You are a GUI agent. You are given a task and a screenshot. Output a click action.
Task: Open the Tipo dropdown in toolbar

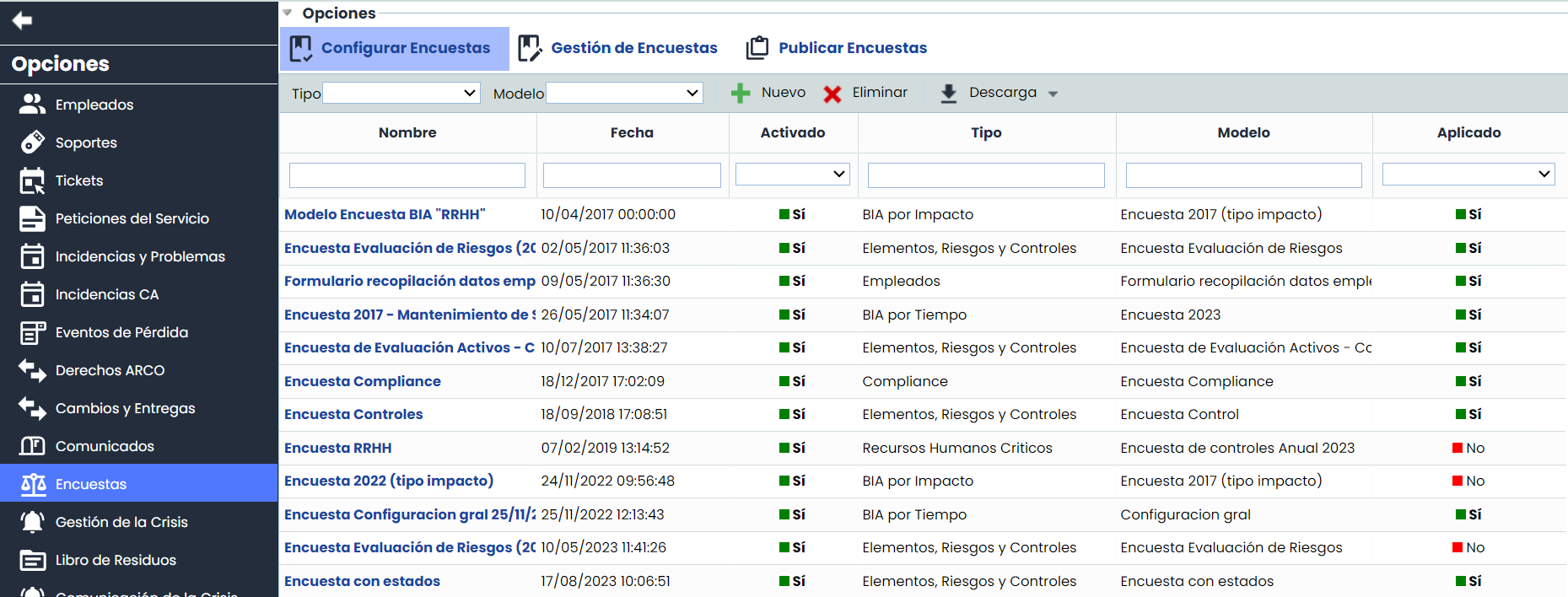(x=401, y=93)
